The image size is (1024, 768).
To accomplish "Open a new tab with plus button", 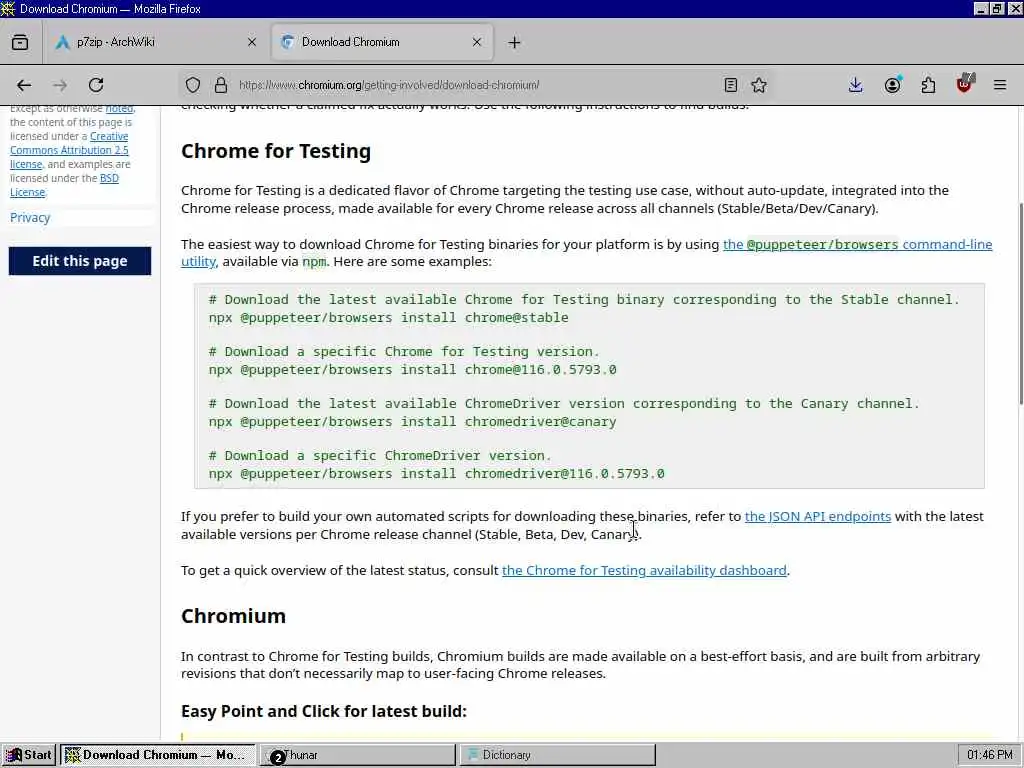I will point(515,42).
